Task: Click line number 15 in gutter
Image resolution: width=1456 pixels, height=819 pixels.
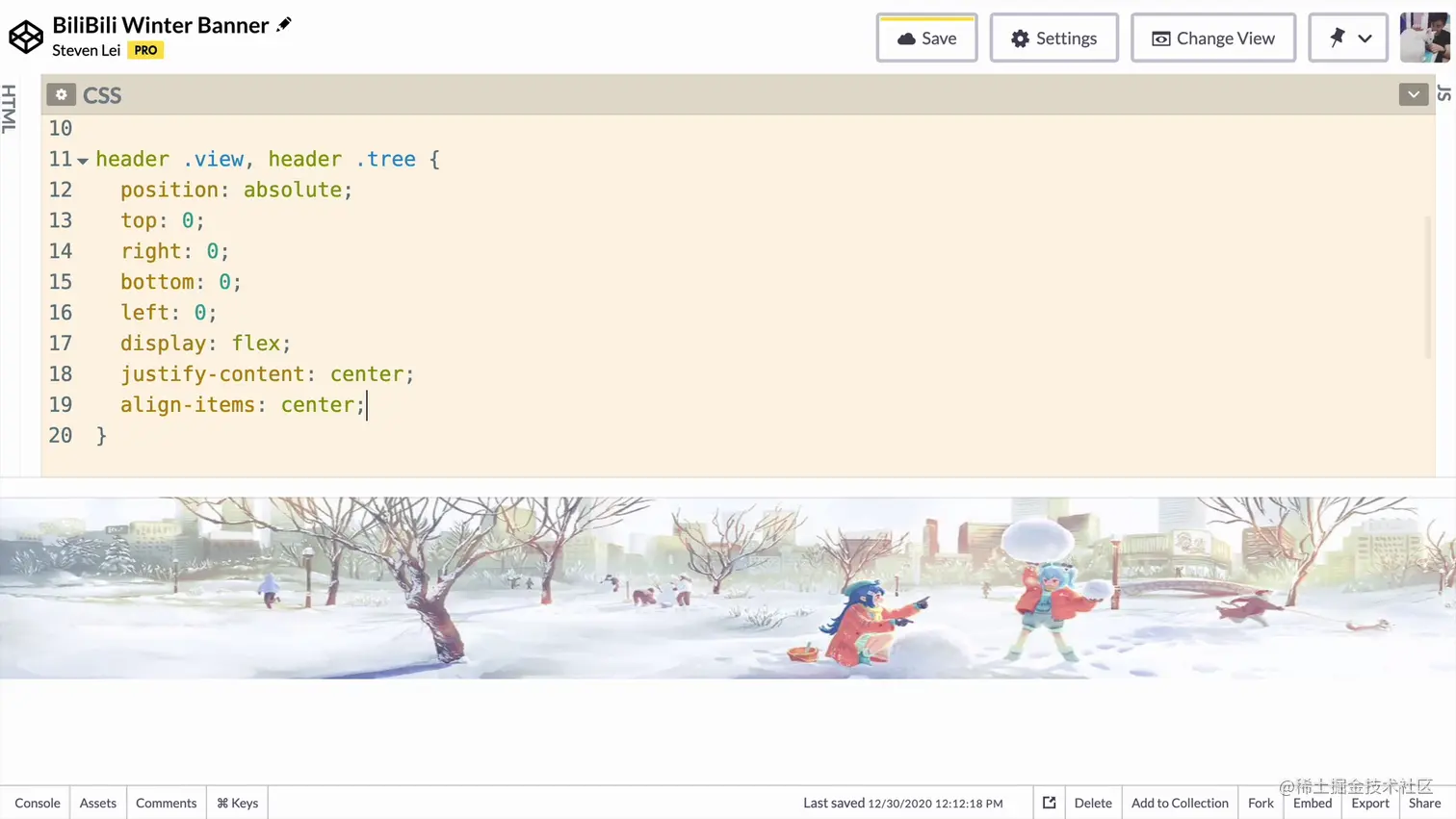Action: (x=61, y=282)
